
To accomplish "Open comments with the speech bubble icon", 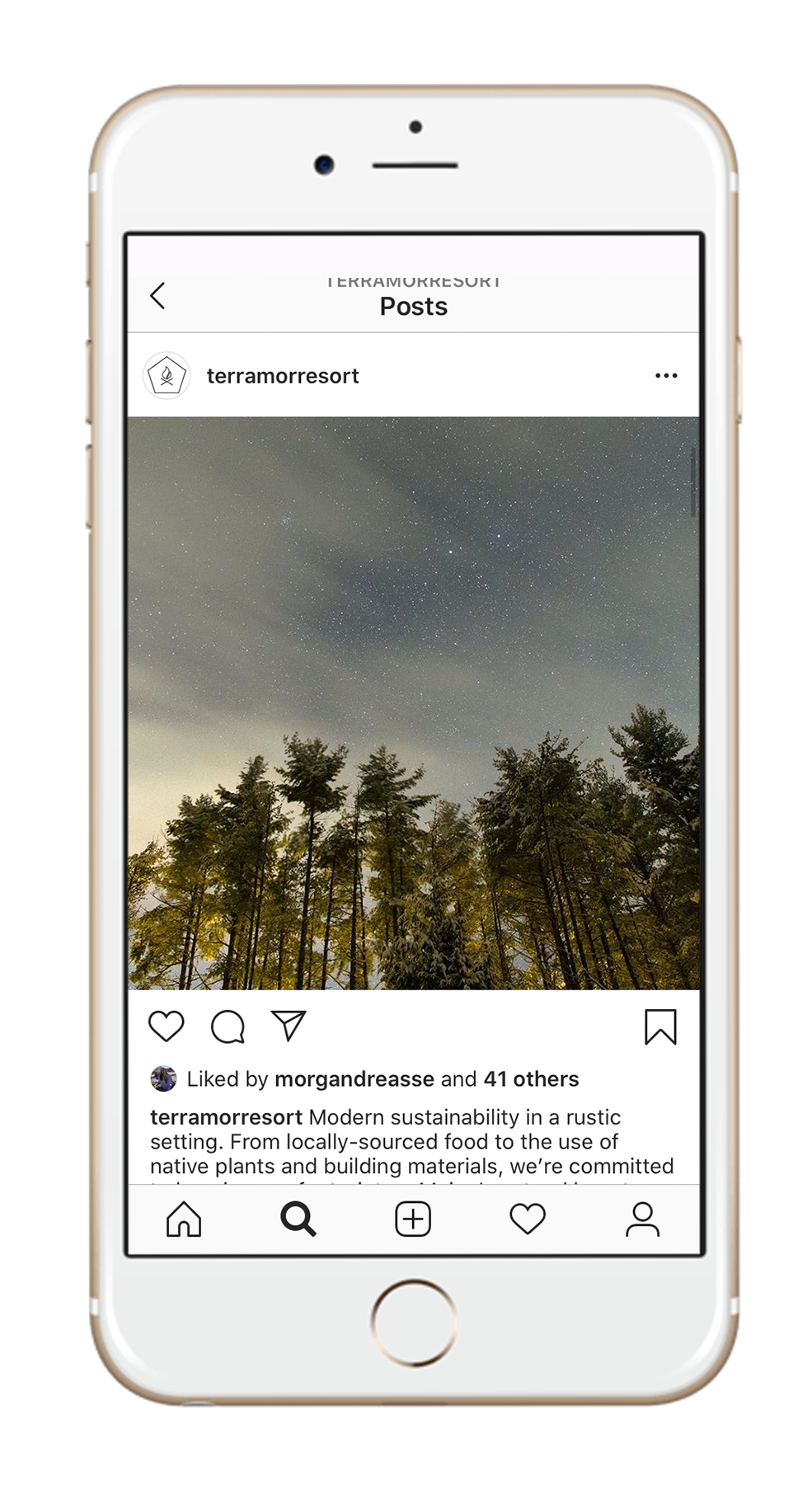I will 228,1026.
